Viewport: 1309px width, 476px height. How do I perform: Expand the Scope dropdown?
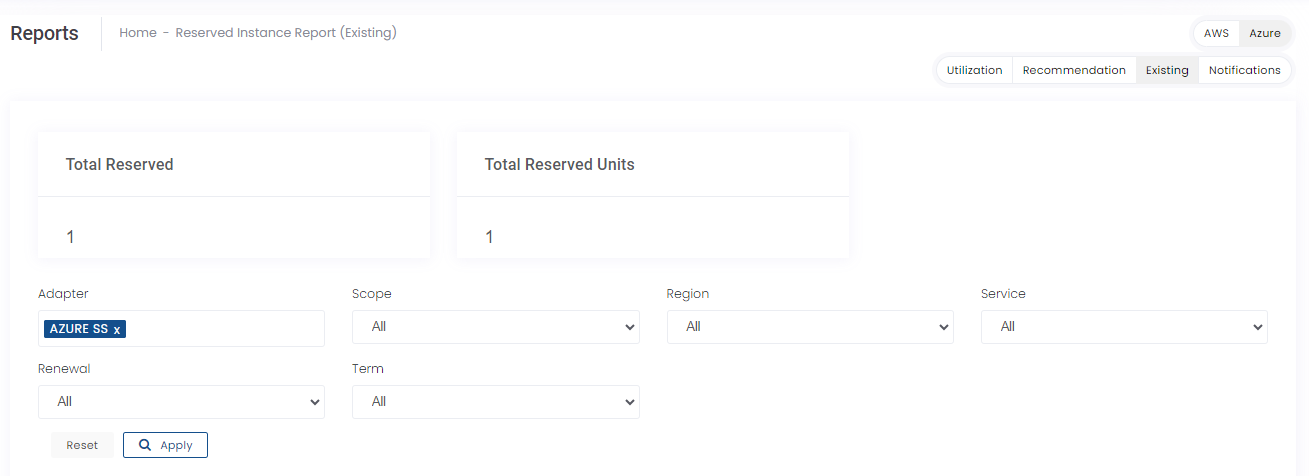(x=495, y=327)
